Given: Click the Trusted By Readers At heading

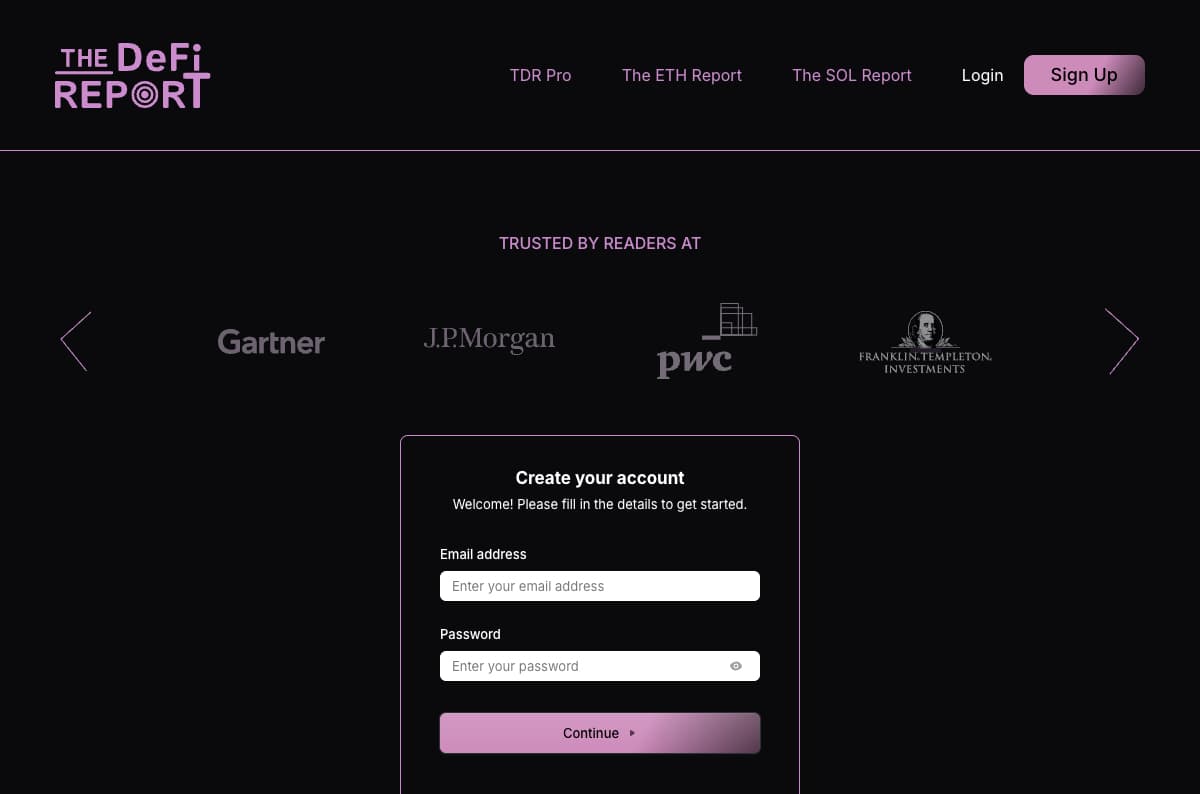Looking at the screenshot, I should click(600, 243).
